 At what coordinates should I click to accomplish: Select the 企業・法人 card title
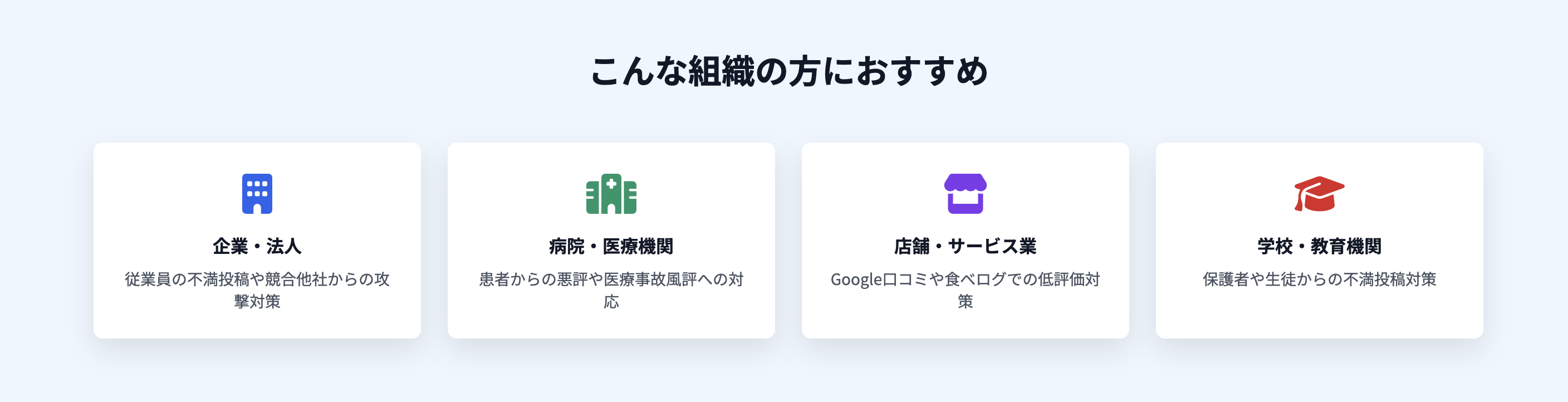tap(257, 246)
